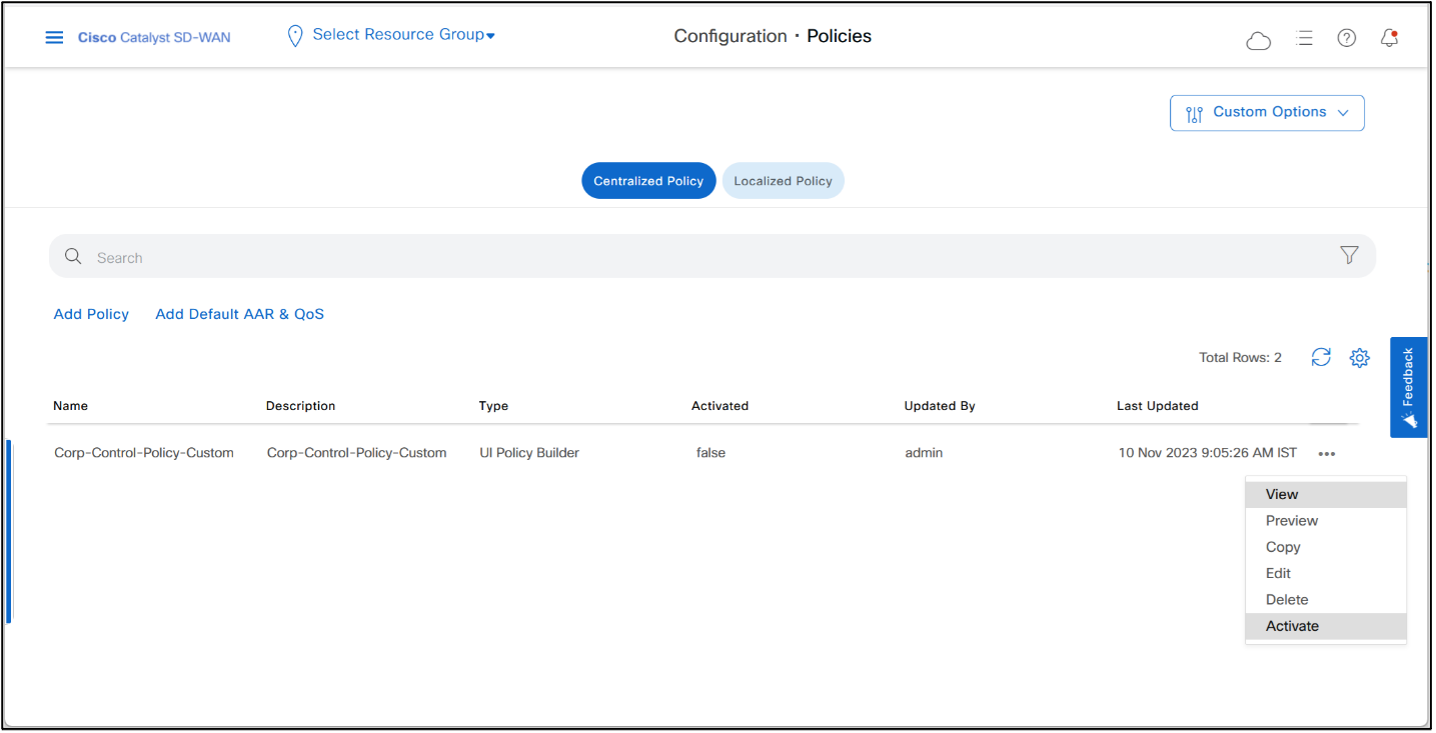1436x733 pixels.
Task: Open the help question mark icon
Action: (x=1347, y=38)
